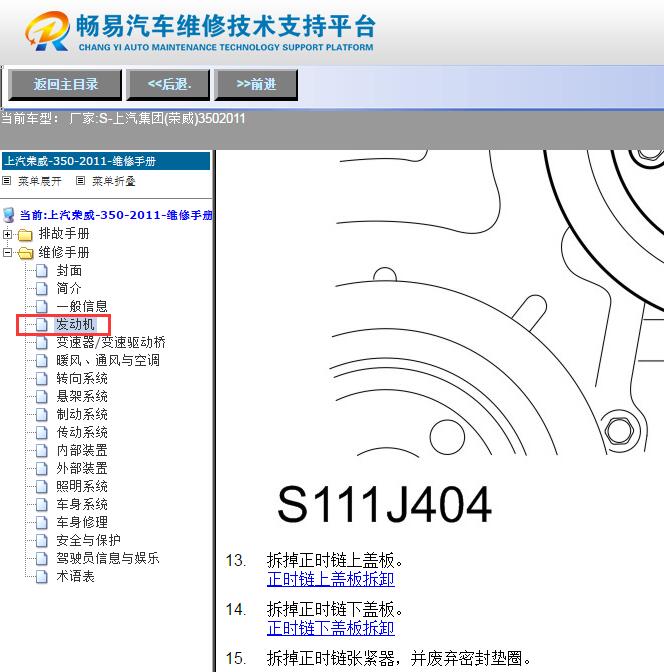Click the page icon beside 外部装置
This screenshot has height=672, width=664.
tap(42, 469)
